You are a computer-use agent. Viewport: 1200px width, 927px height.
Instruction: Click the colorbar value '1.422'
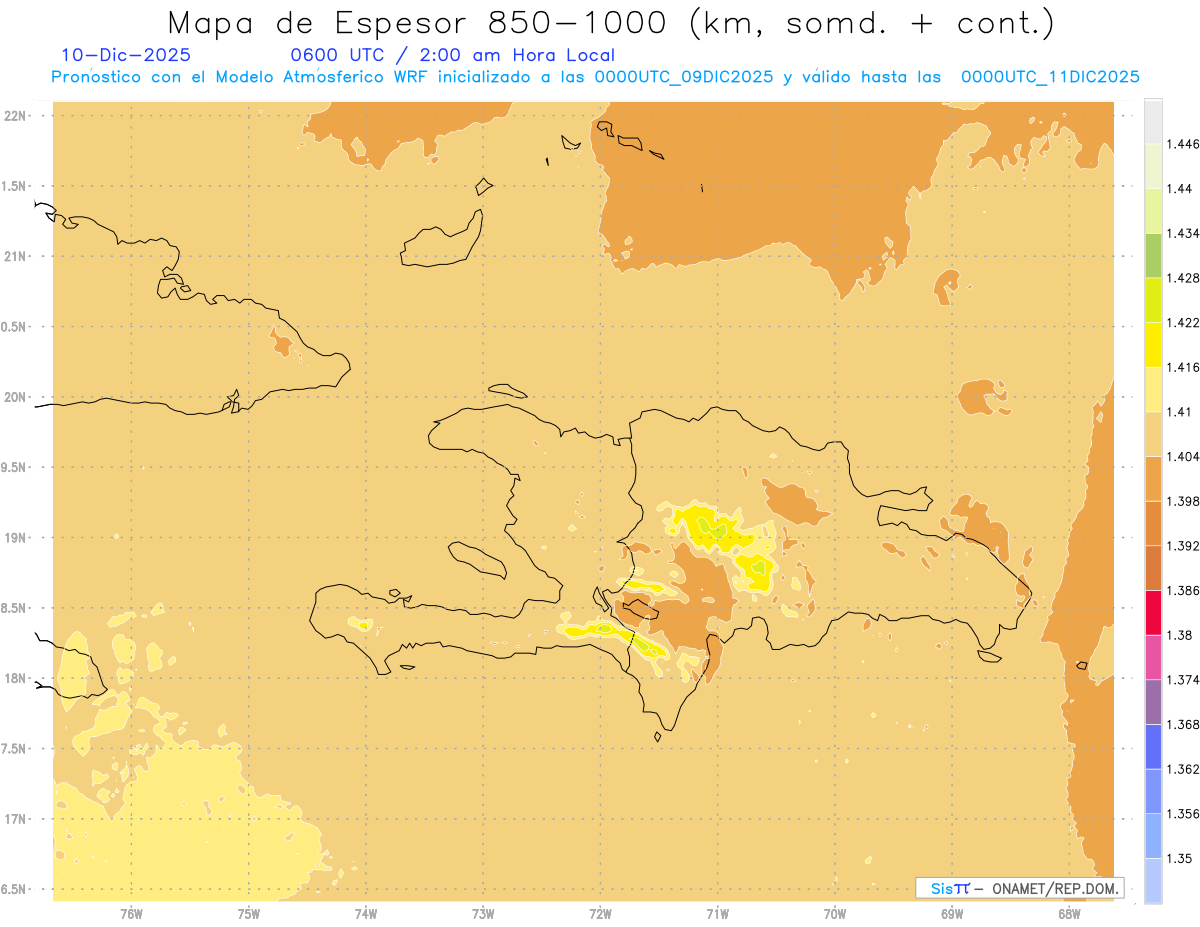coord(1181,322)
